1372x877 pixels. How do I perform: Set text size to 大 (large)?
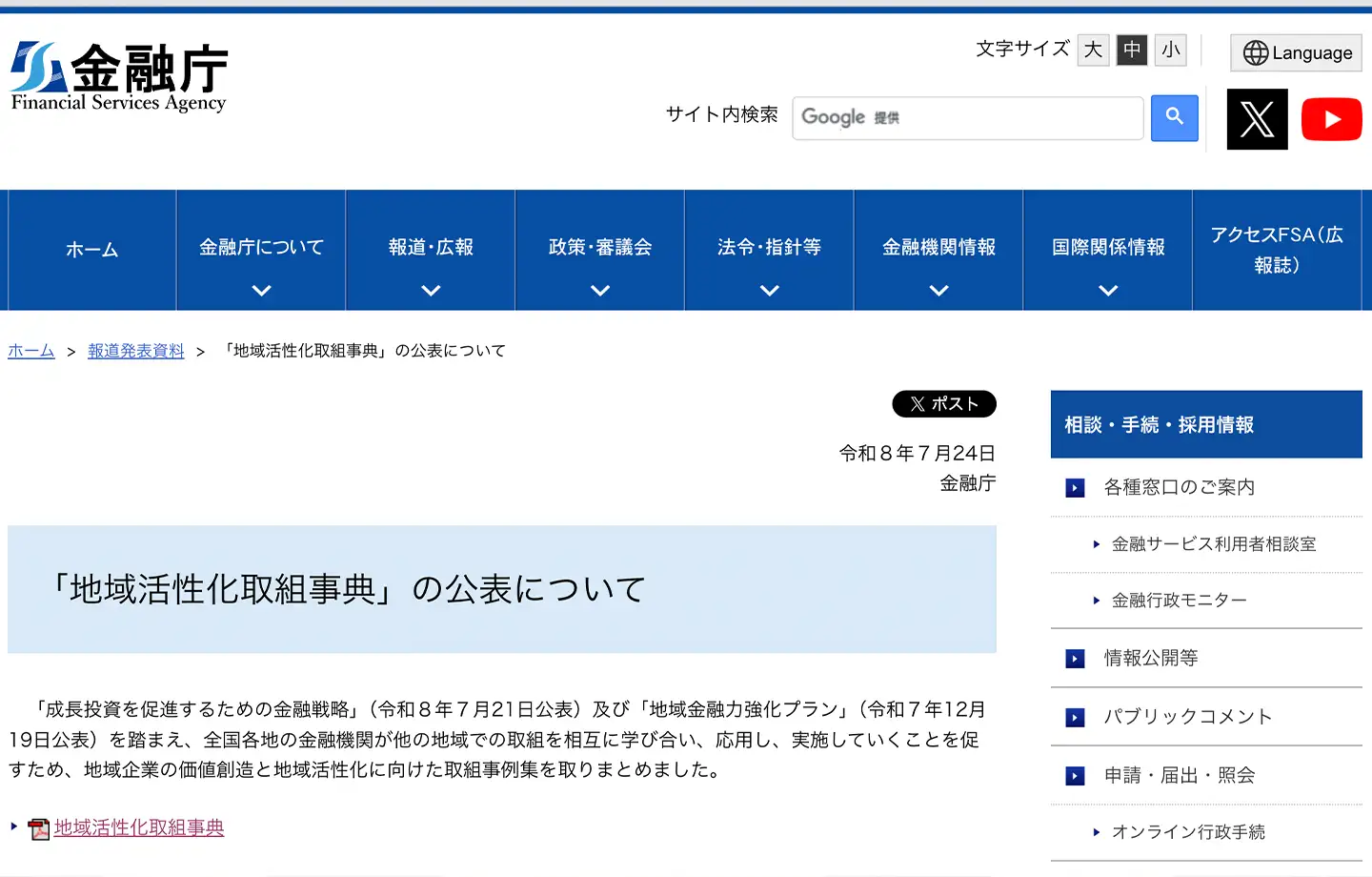pyautogui.click(x=1093, y=50)
